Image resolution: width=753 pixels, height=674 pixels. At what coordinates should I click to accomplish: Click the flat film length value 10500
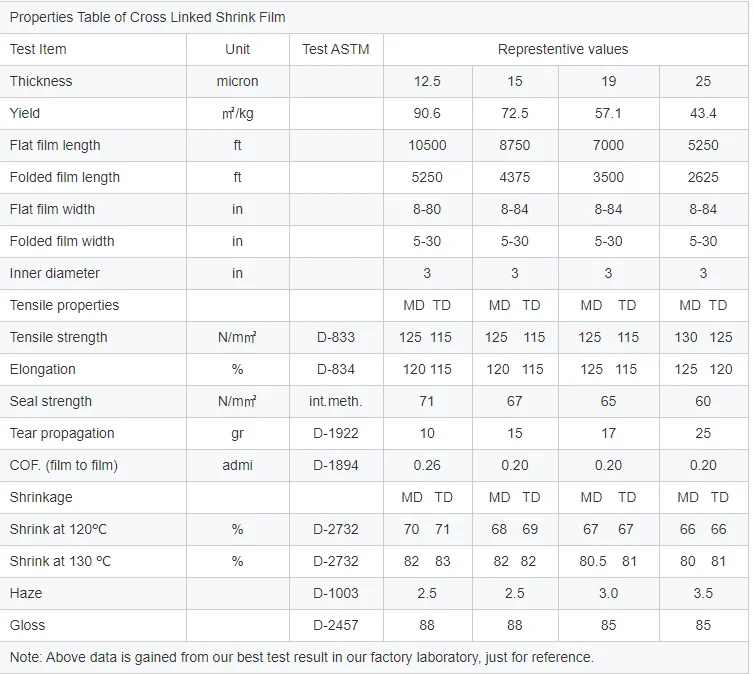[x=427, y=145]
